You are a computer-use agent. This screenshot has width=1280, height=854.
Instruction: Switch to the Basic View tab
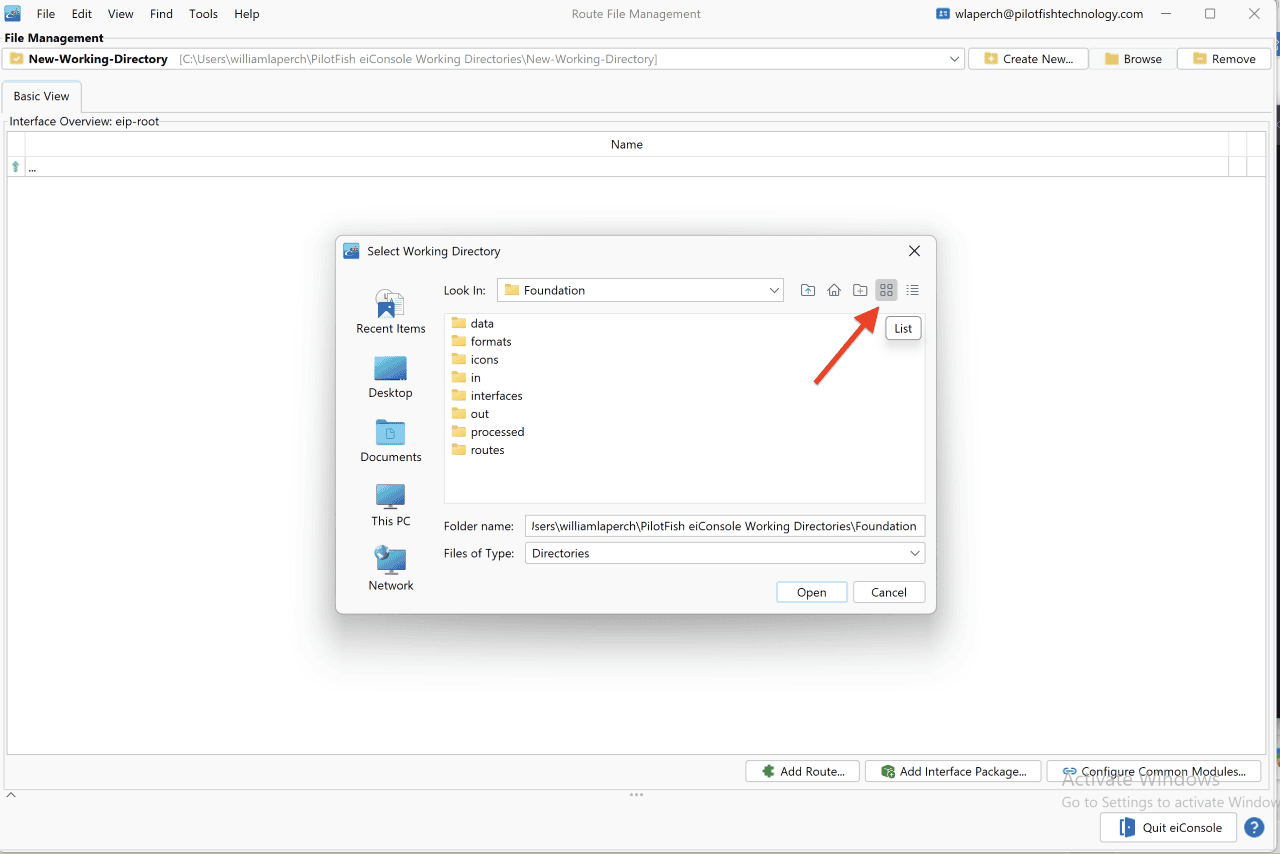click(x=42, y=96)
